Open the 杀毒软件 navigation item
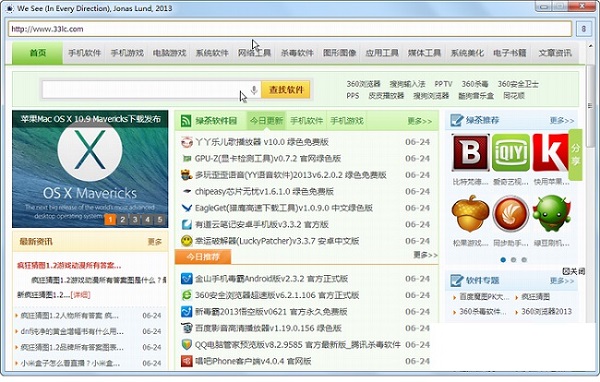The width and height of the screenshot is (600, 382). coord(297,53)
